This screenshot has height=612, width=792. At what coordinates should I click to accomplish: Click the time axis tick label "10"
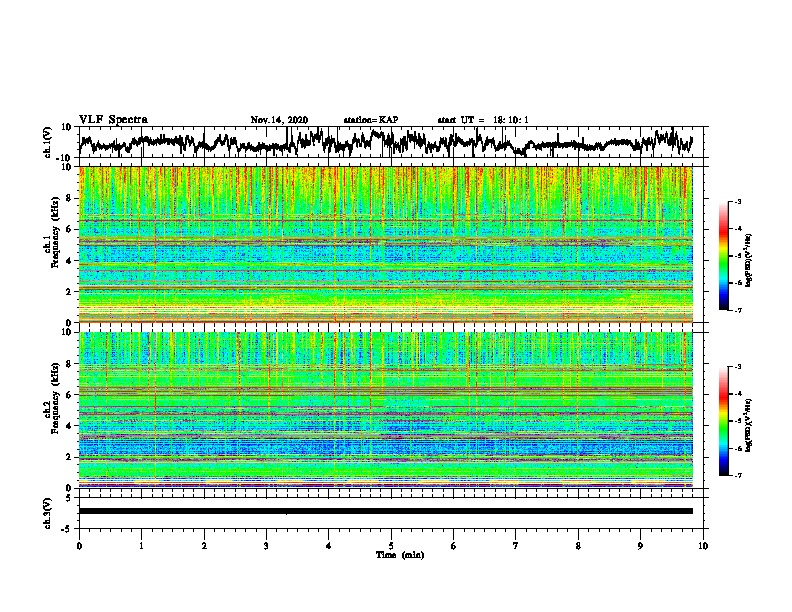pyautogui.click(x=703, y=546)
